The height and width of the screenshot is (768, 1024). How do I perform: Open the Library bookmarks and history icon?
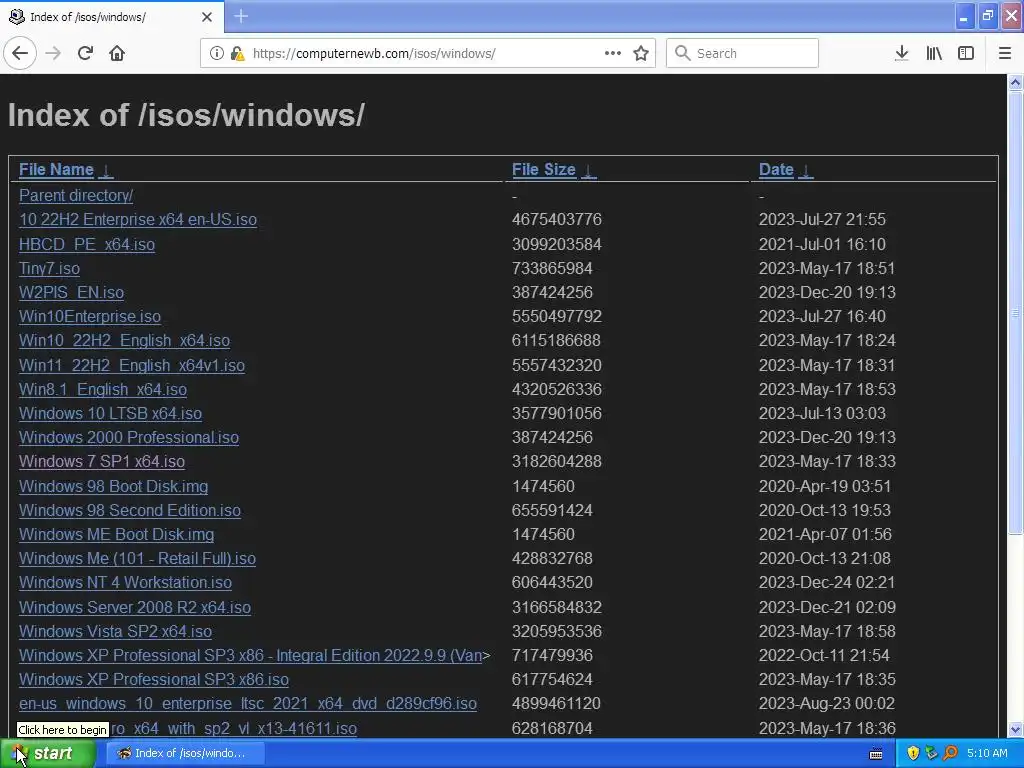[x=934, y=53]
